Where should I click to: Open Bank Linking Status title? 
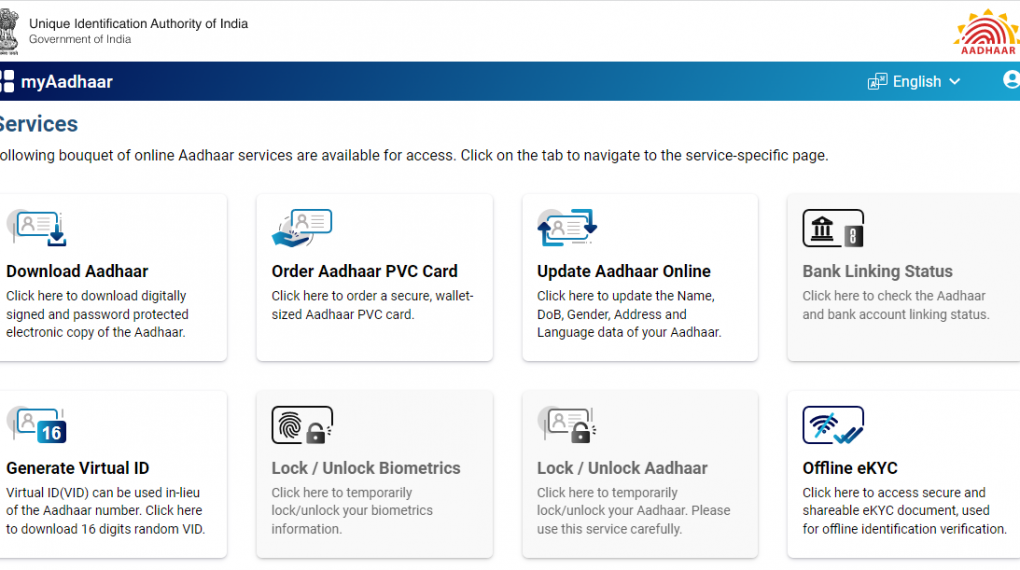877,271
